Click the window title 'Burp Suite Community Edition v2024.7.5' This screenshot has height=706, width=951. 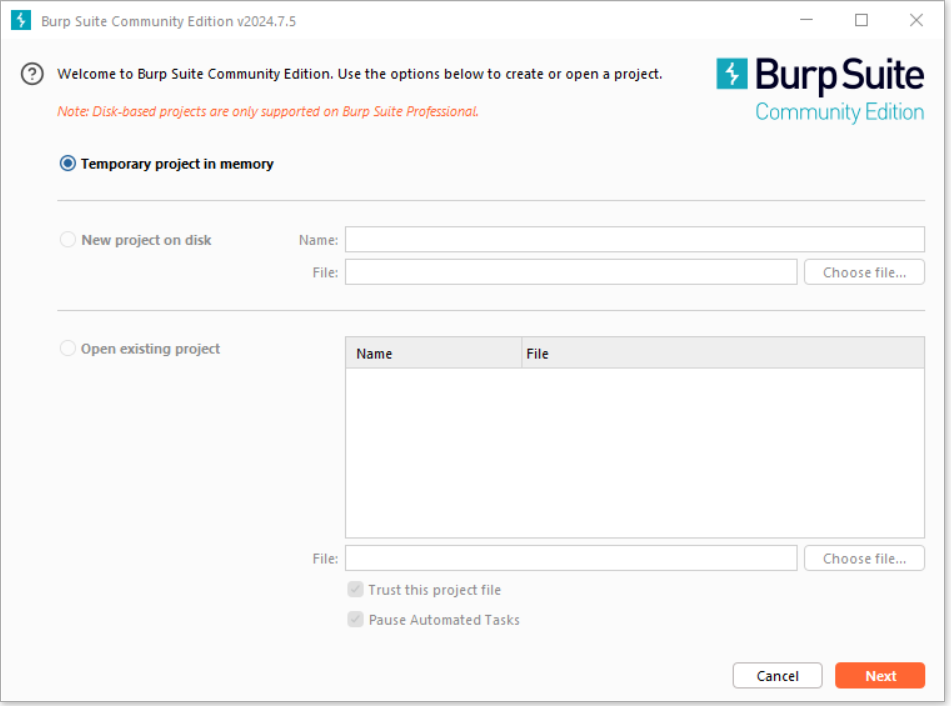coord(169,21)
